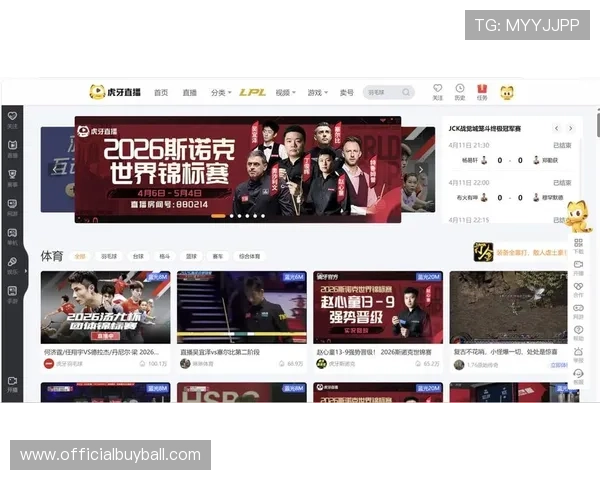Go to 首页 in top navigation

(x=161, y=92)
